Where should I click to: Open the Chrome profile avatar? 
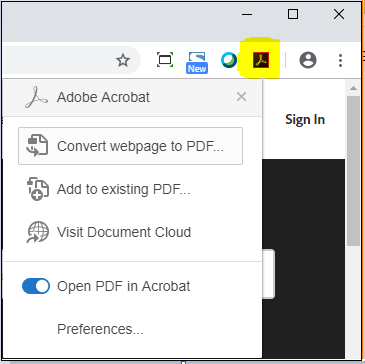308,60
